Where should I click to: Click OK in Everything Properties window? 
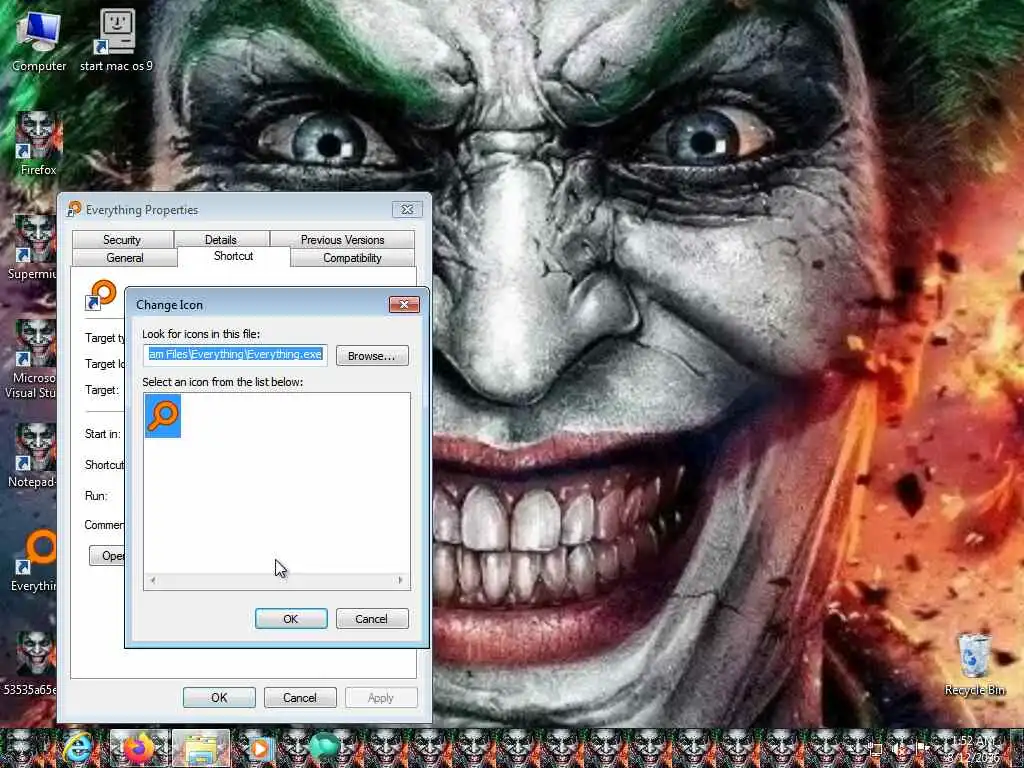(219, 697)
